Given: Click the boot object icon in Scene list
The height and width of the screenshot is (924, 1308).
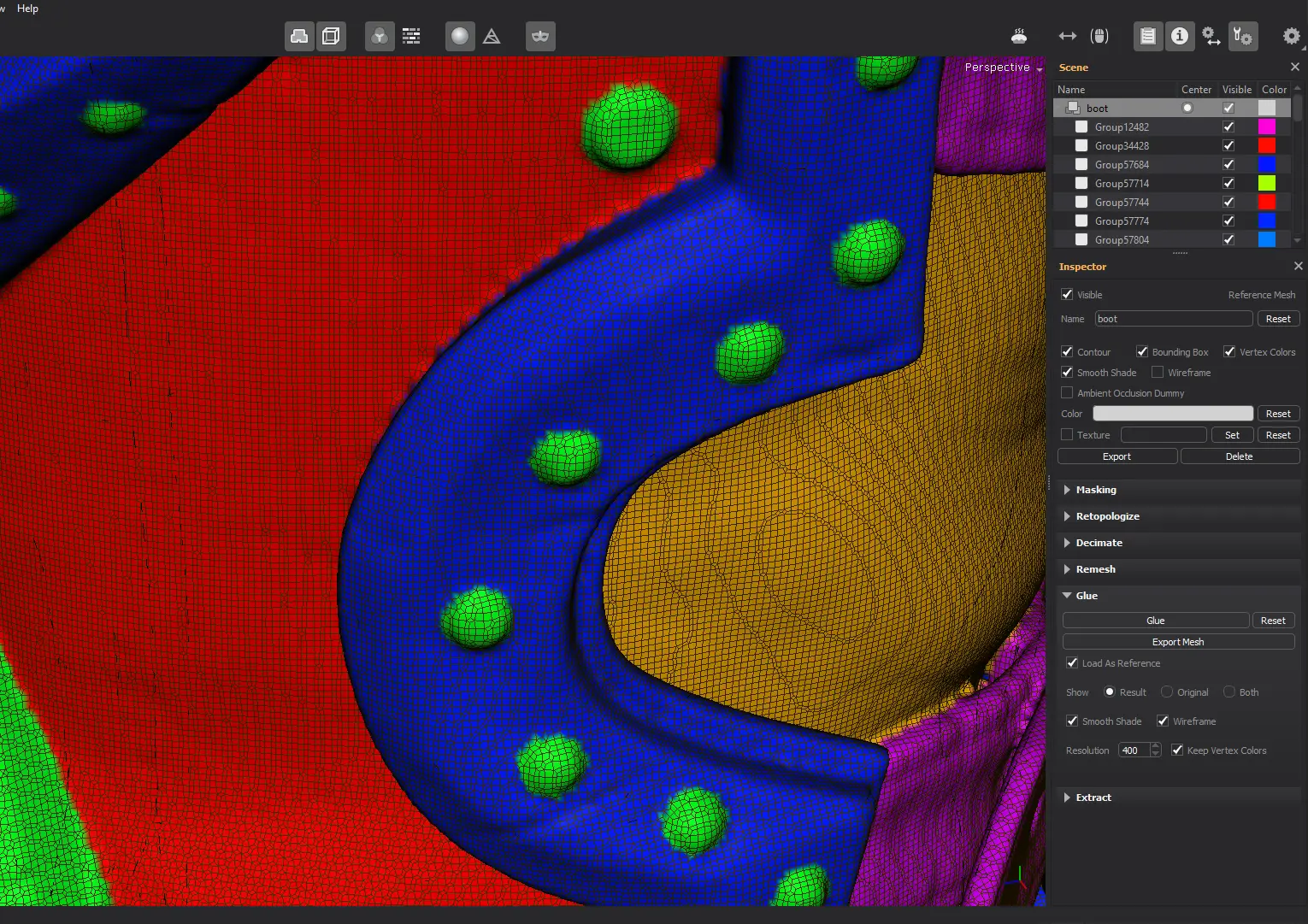Looking at the screenshot, I should [1073, 108].
